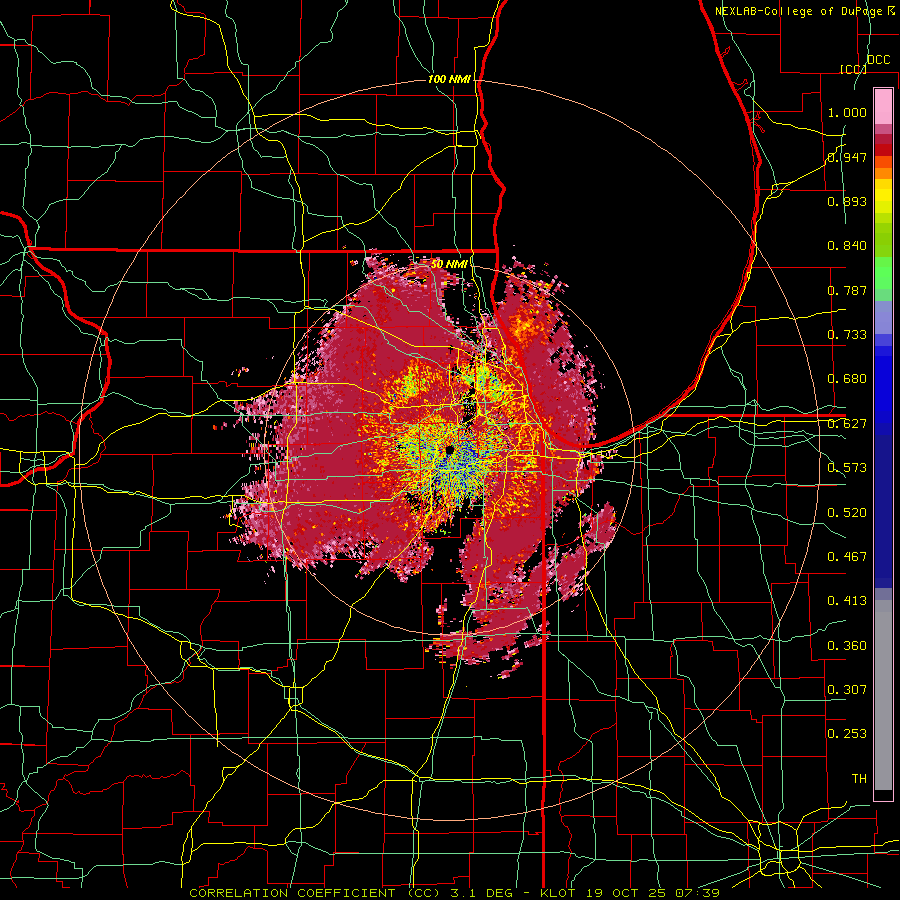Select the 0.467 scale value
900x900 pixels.
click(x=847, y=557)
